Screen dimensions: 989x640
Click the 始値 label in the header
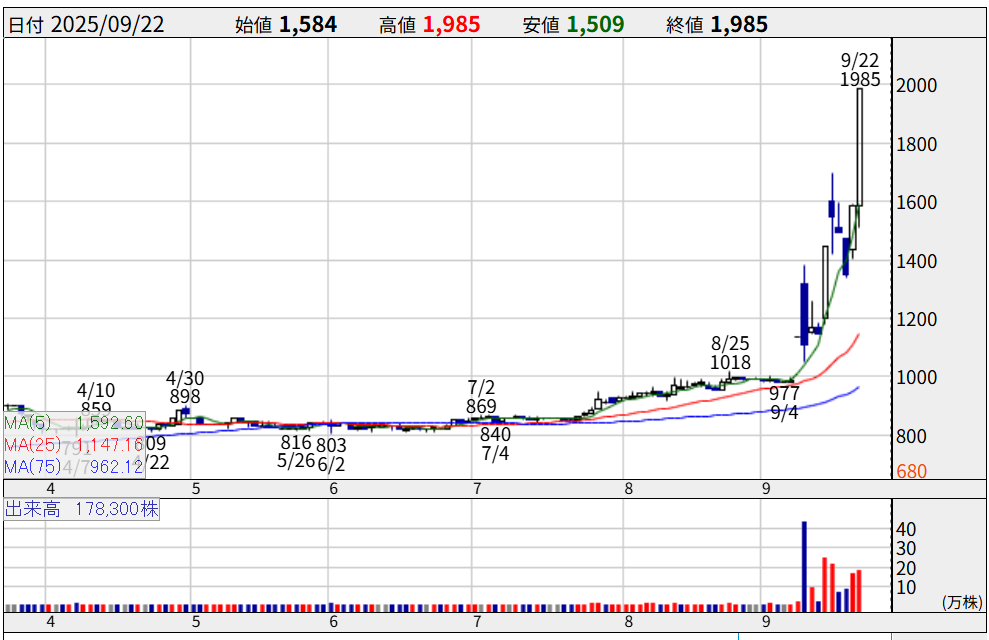(254, 25)
